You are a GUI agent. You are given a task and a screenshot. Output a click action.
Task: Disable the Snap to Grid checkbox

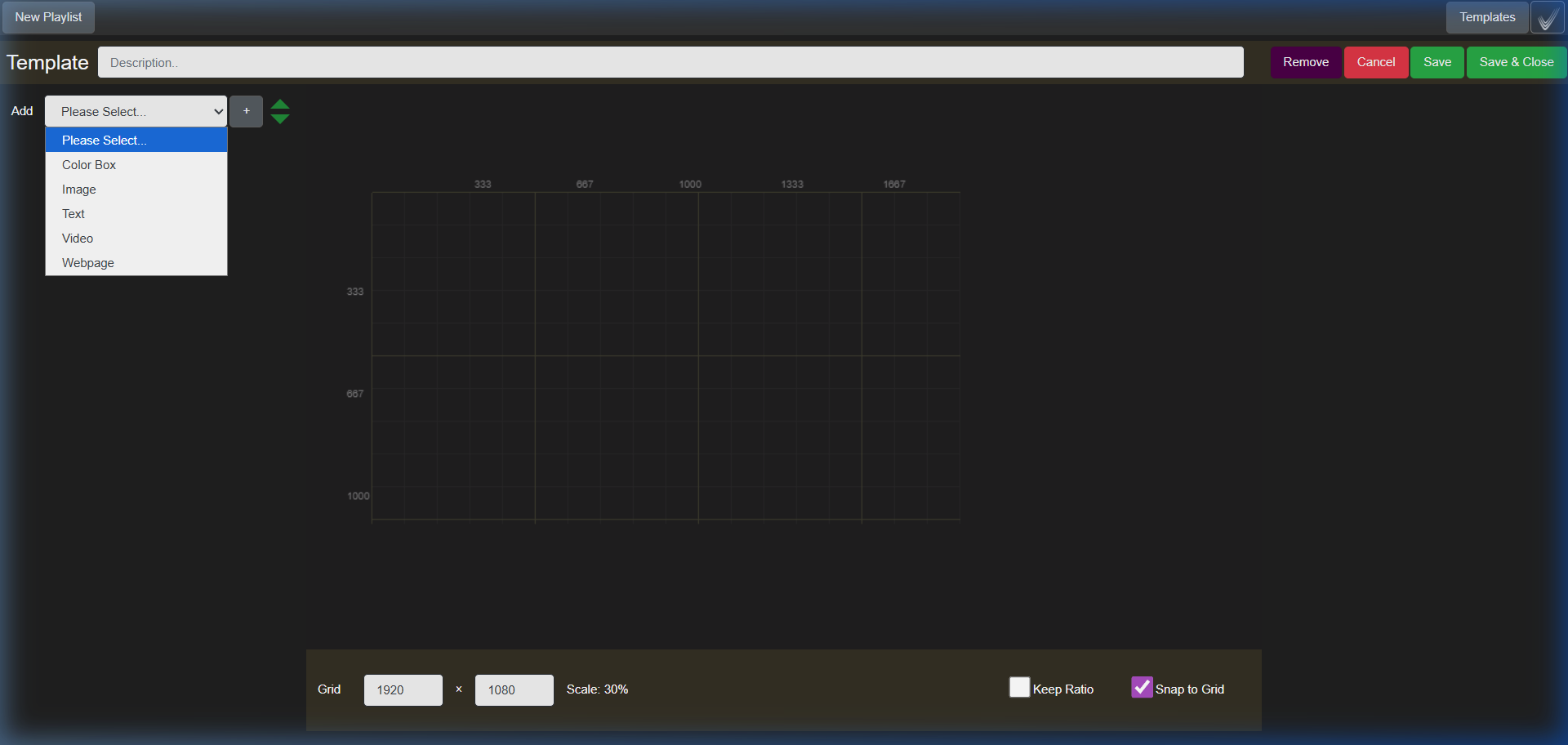[x=1142, y=688]
